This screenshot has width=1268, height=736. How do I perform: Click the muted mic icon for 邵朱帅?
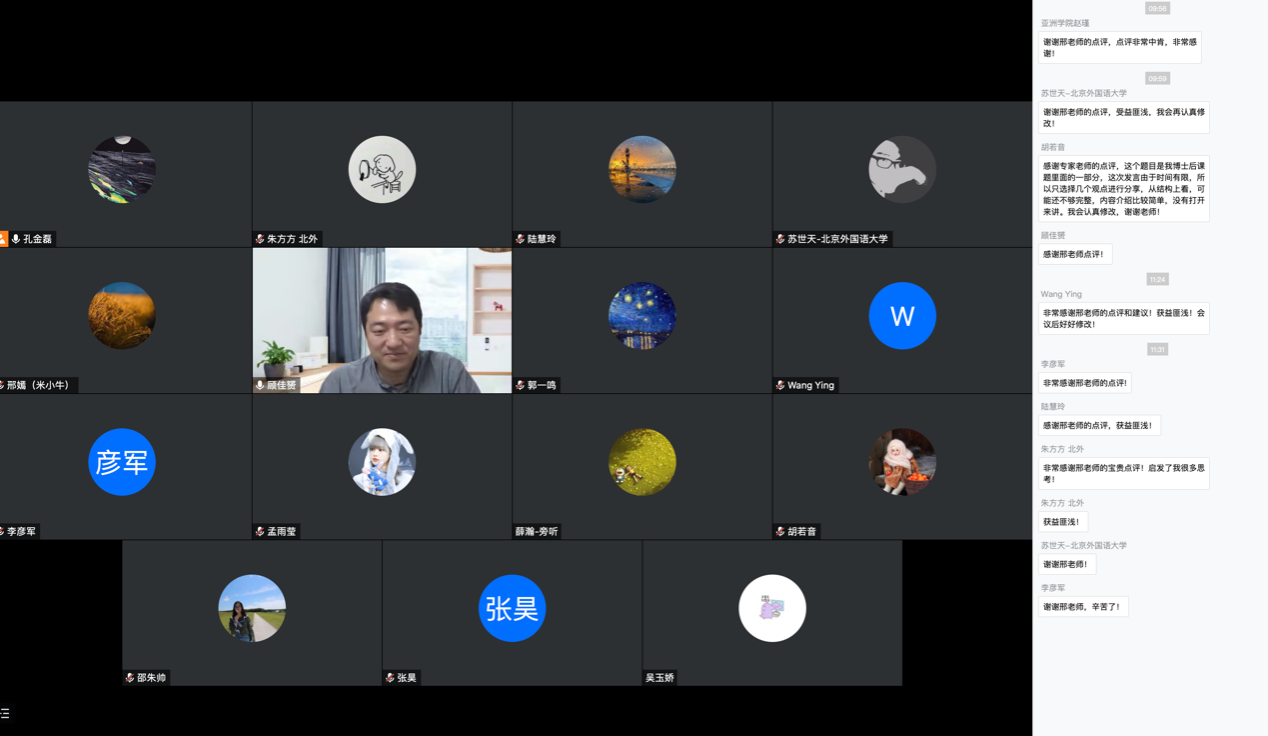[x=130, y=677]
